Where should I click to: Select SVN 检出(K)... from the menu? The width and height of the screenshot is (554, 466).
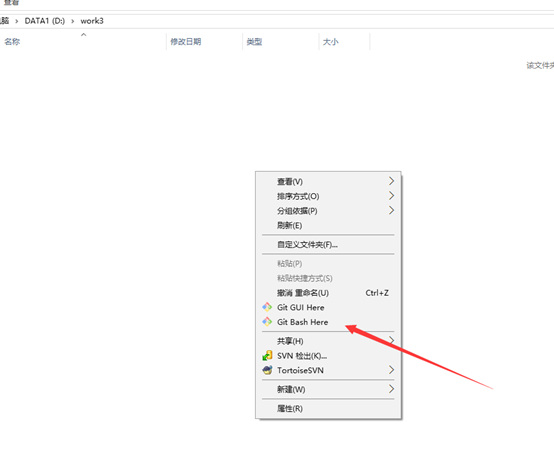click(328, 356)
